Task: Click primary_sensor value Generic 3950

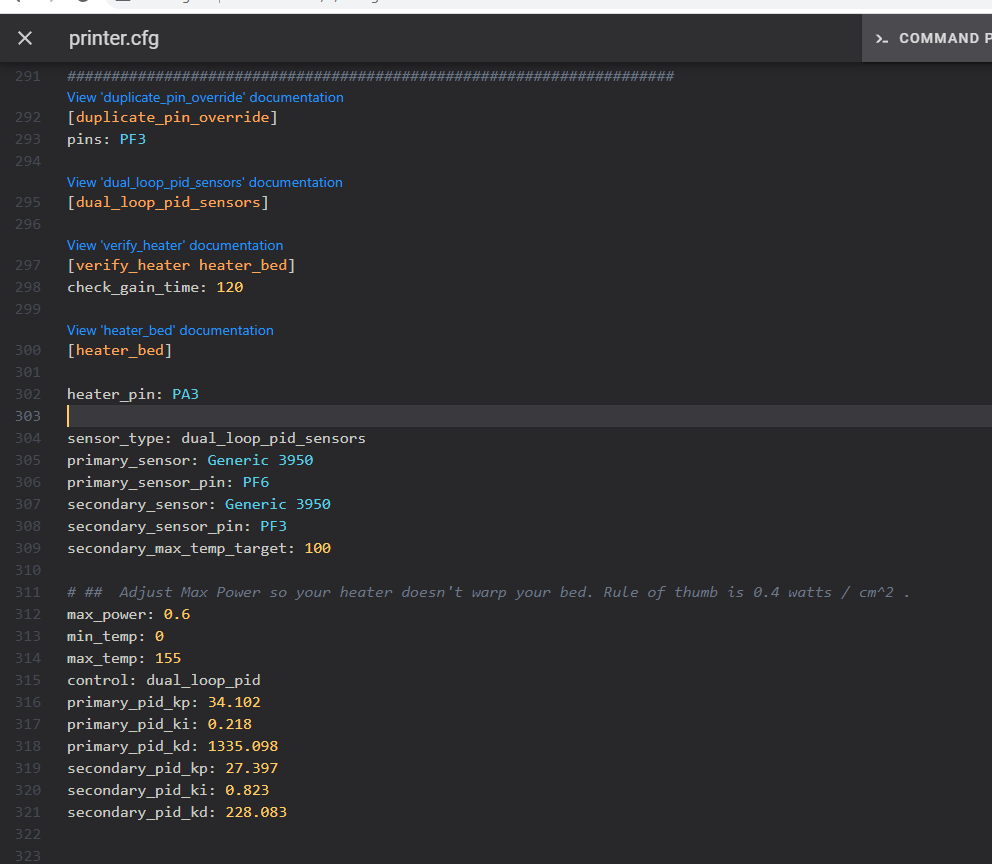Action: [x=260, y=460]
